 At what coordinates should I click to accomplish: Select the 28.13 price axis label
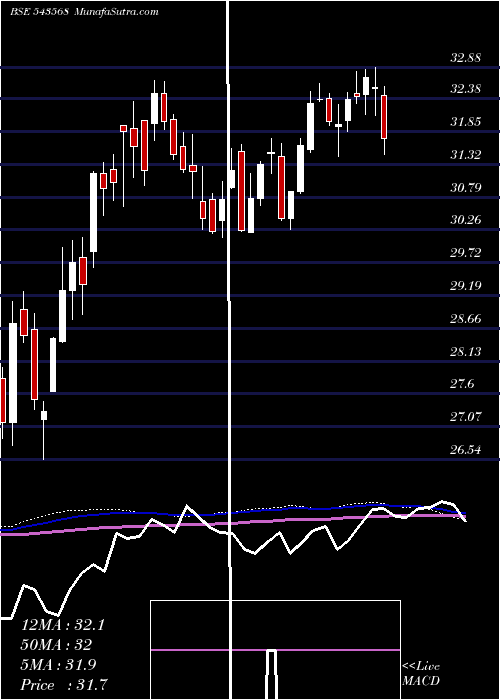[x=466, y=352]
